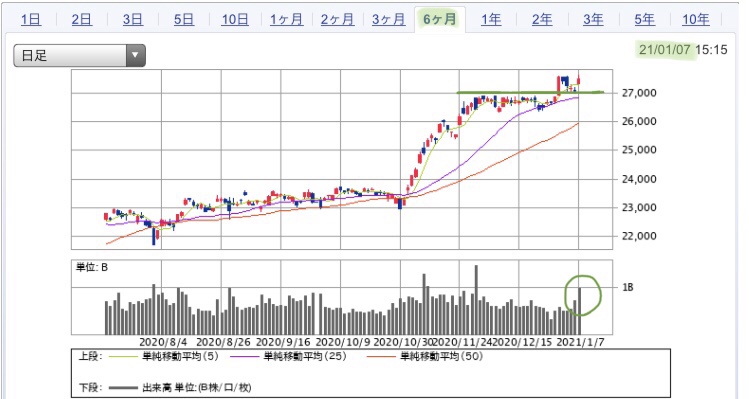
Task: Switch to the 2日 range tab
Action: [82, 20]
